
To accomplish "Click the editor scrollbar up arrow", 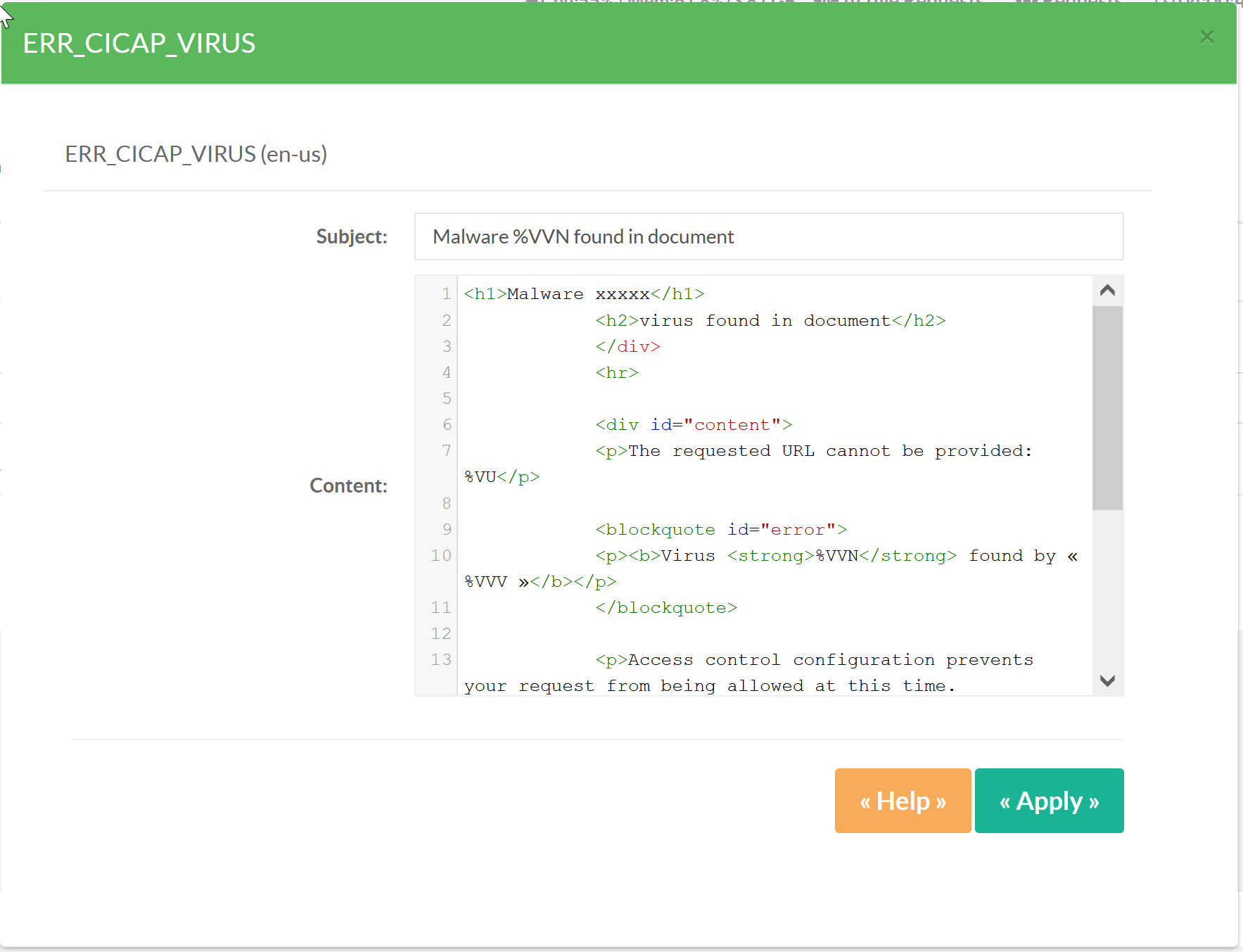I will [x=1107, y=291].
